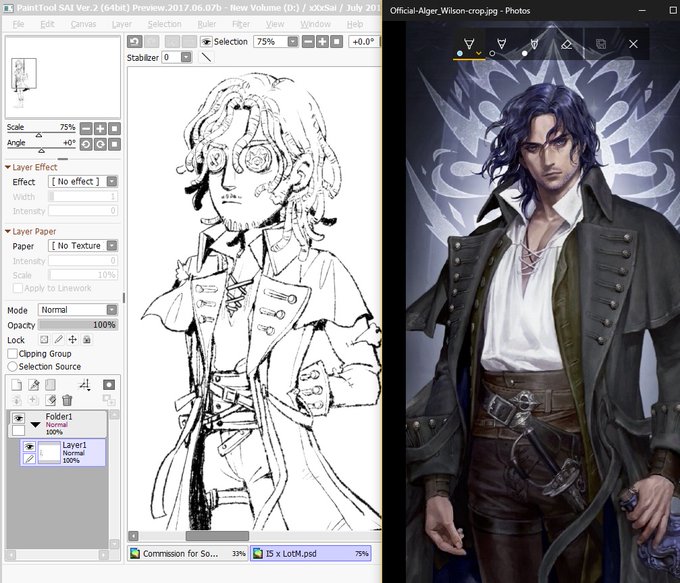
Task: Open the Window menu
Action: 315,24
